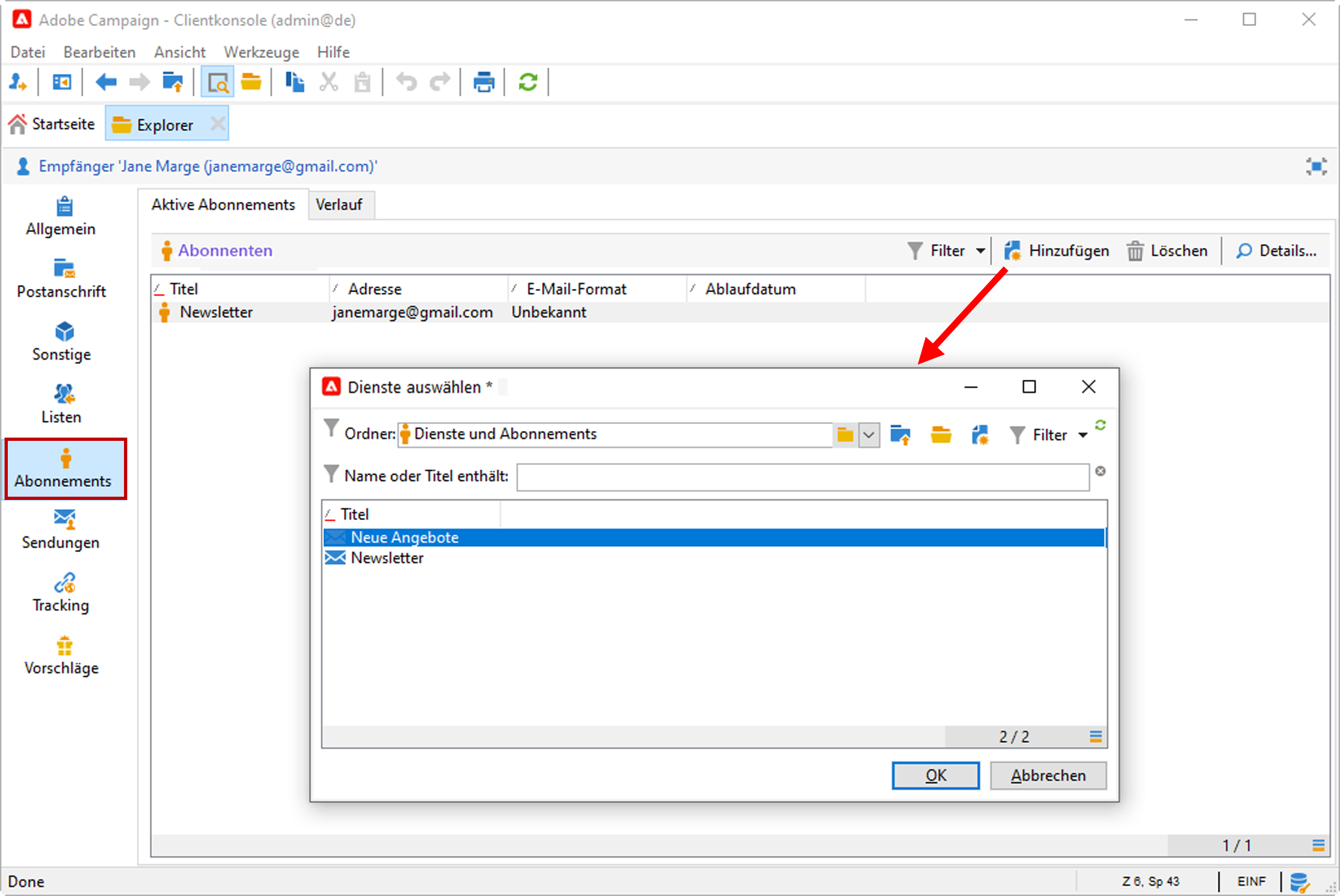Click the print icon in toolbar
This screenshot has width=1340, height=896.
click(484, 82)
